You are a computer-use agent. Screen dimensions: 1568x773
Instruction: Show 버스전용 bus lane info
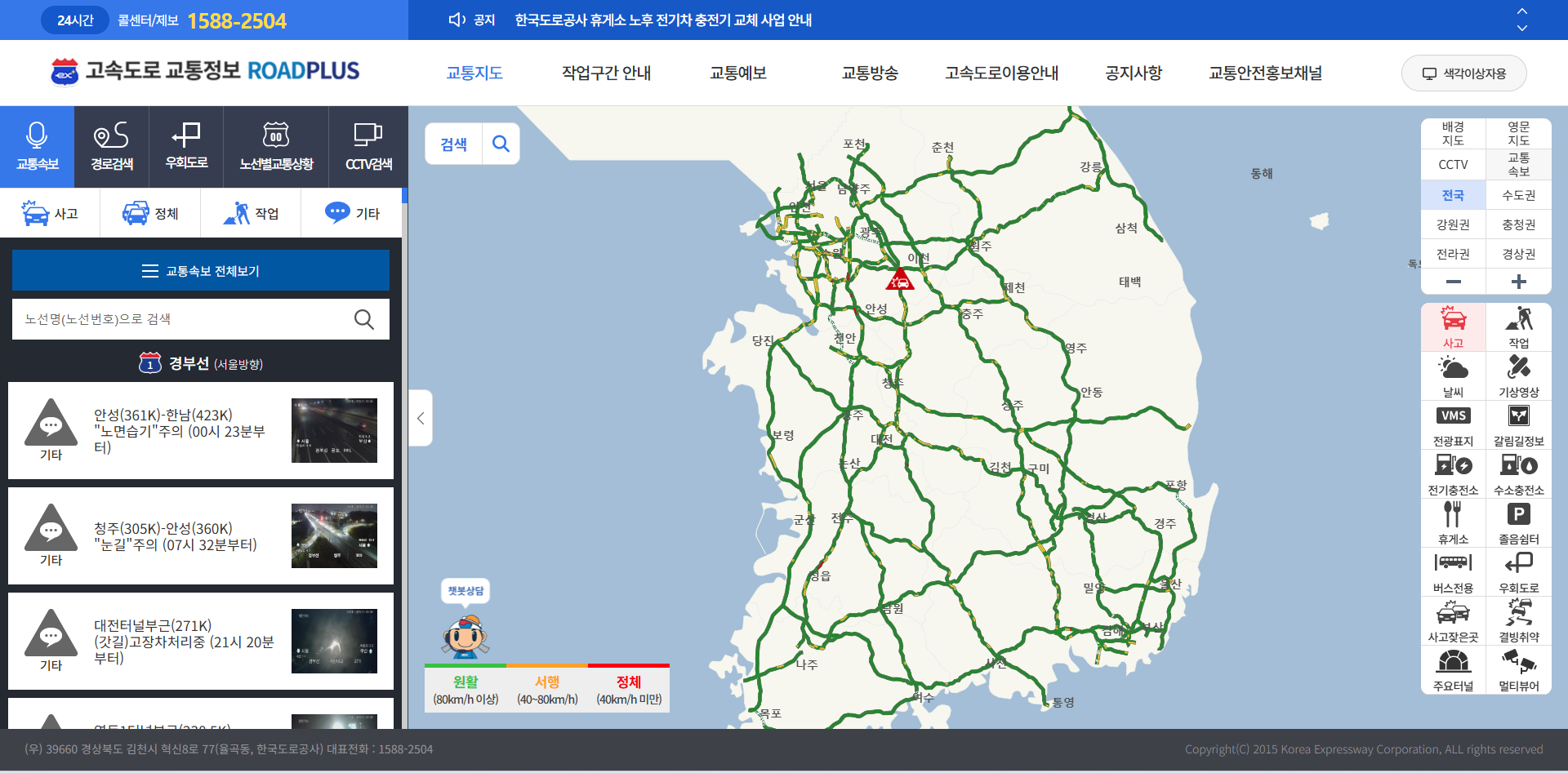[x=1453, y=572]
